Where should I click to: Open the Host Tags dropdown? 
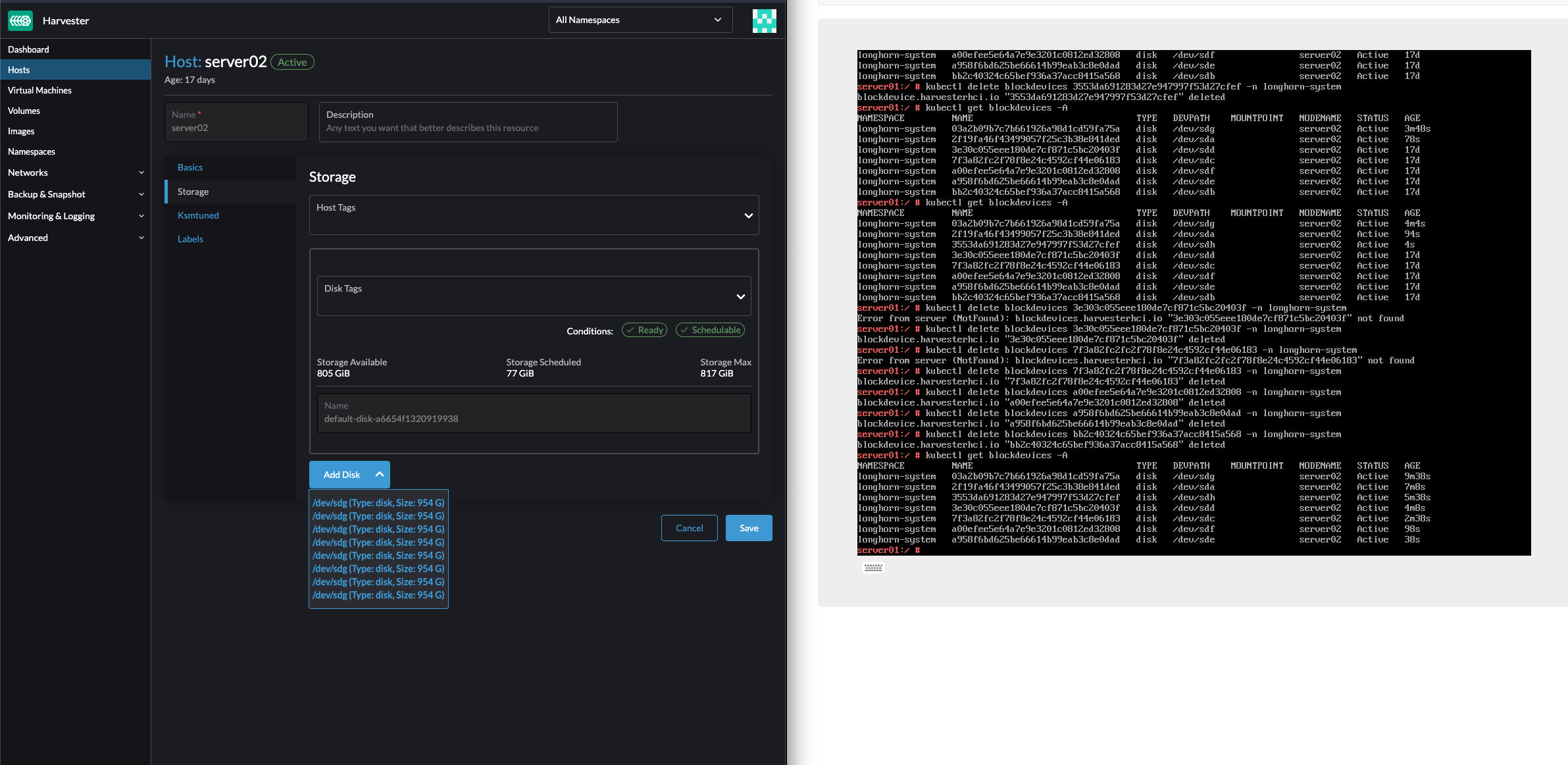coord(533,215)
